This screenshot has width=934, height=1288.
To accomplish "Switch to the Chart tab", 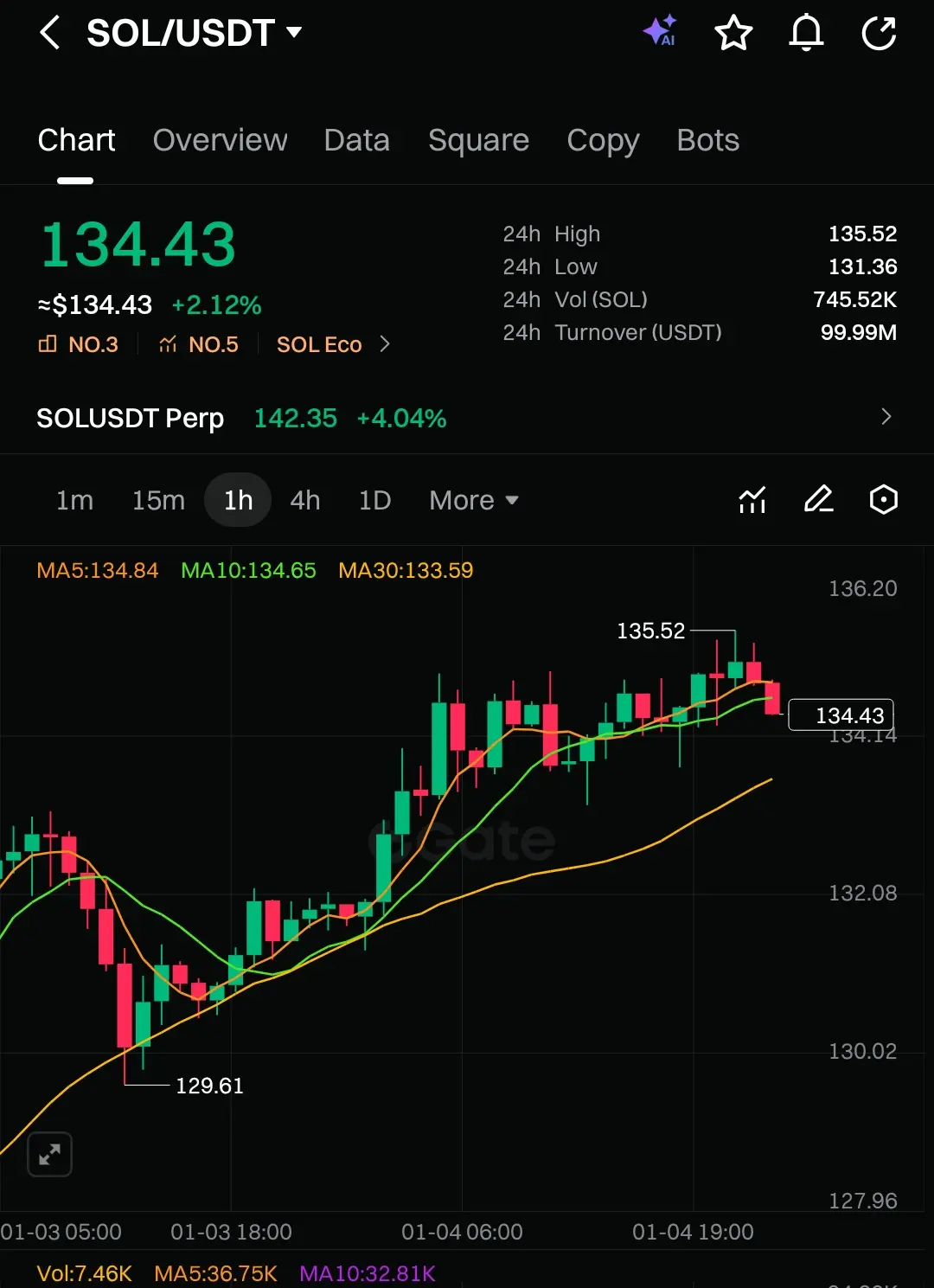I will (x=76, y=140).
